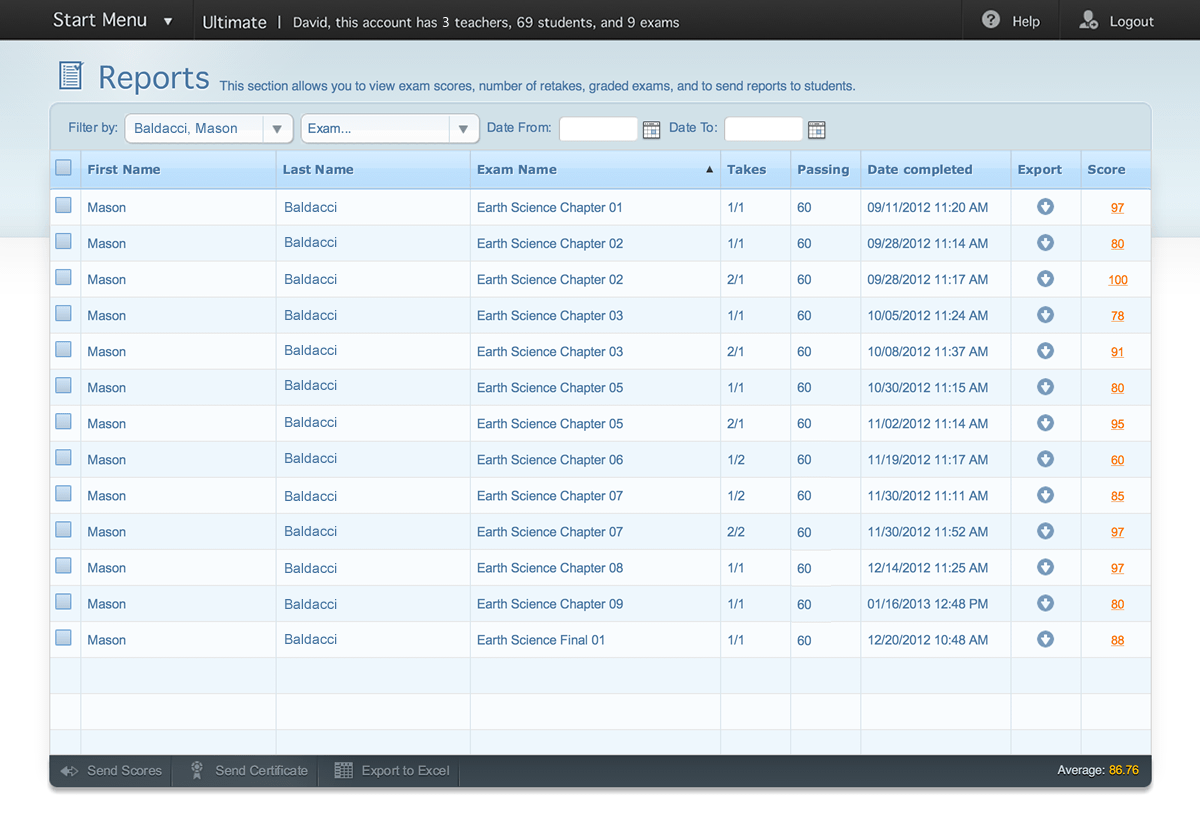Check the Earth Science Chapter 06 row checkbox
The image size is (1200, 820).
click(x=63, y=458)
